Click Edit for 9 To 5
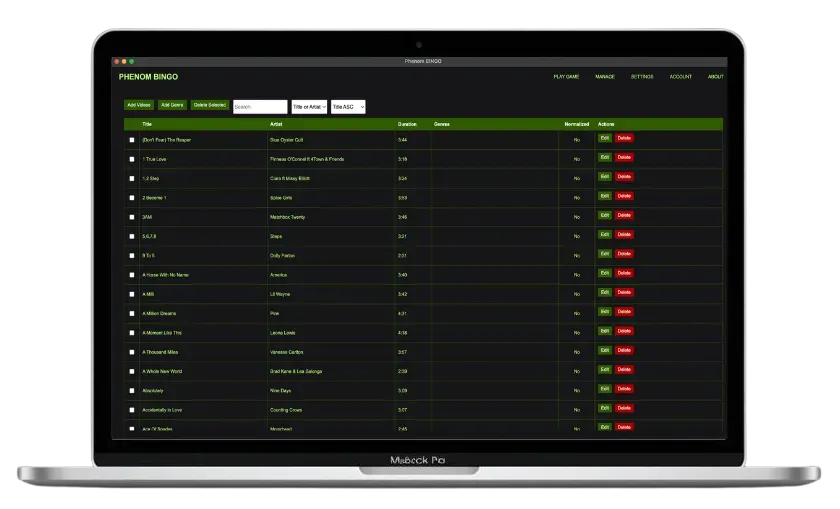The height and width of the screenshot is (509, 840). pos(604,254)
